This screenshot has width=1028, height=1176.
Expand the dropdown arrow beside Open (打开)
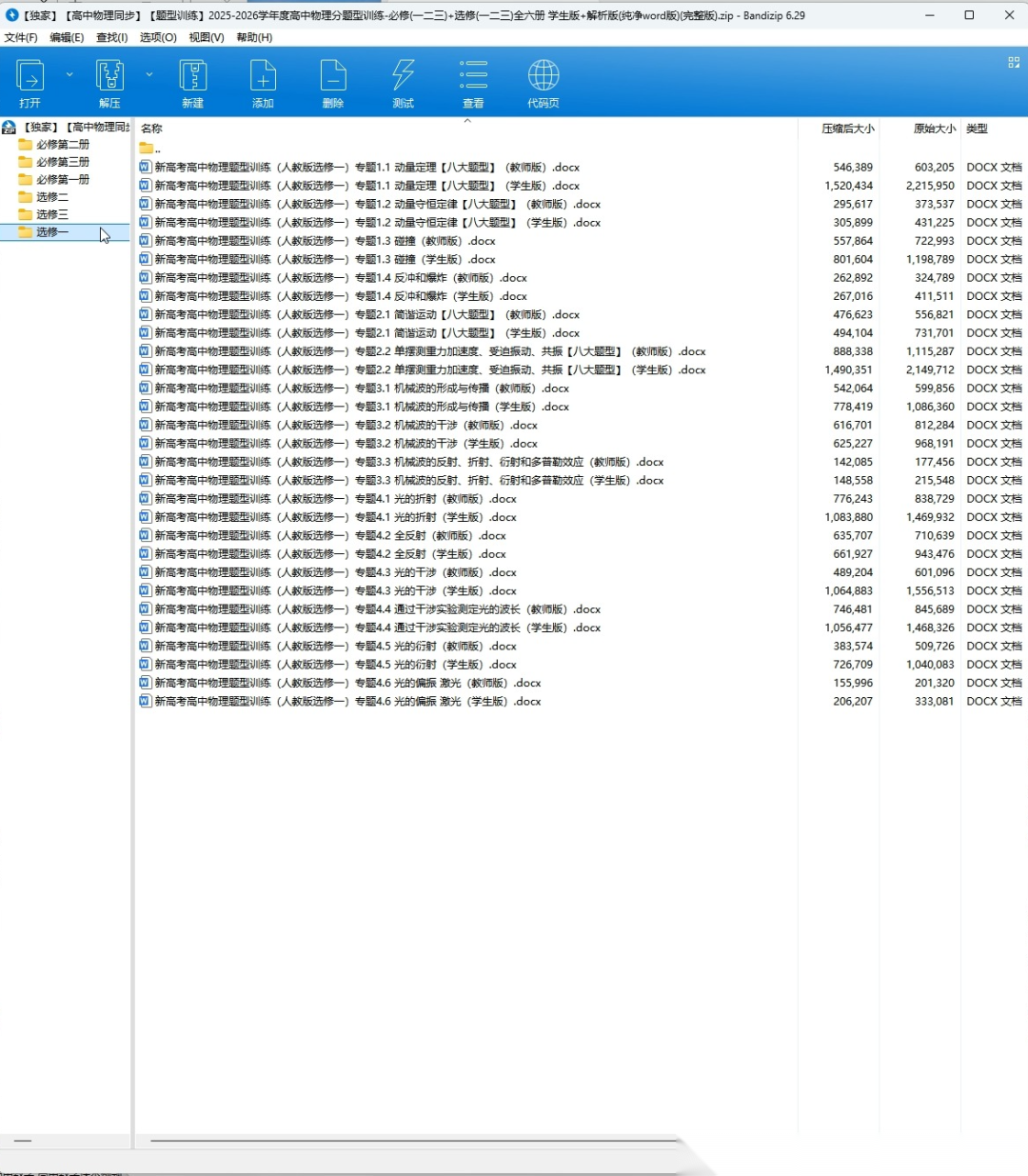[x=69, y=74]
